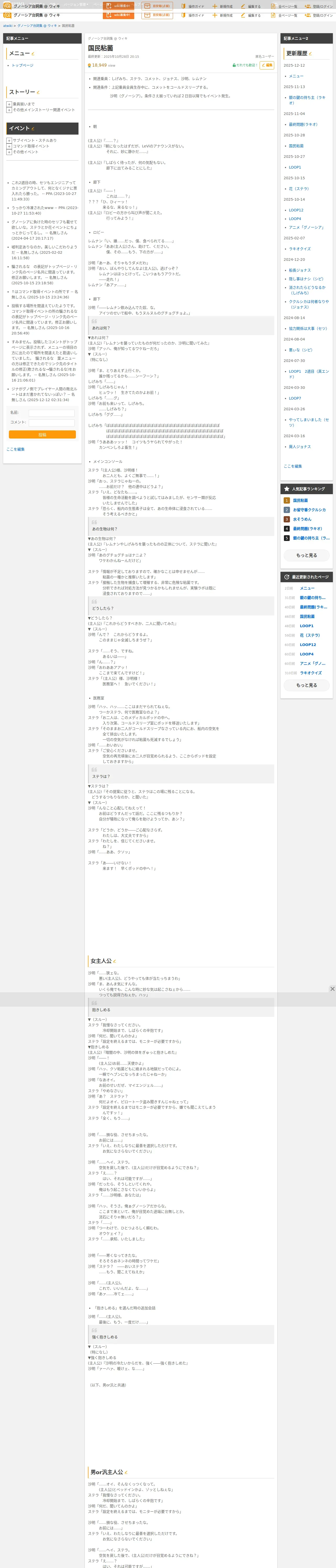
Task: Click the pencil icon beside イベント heading
Action: (33, 128)
